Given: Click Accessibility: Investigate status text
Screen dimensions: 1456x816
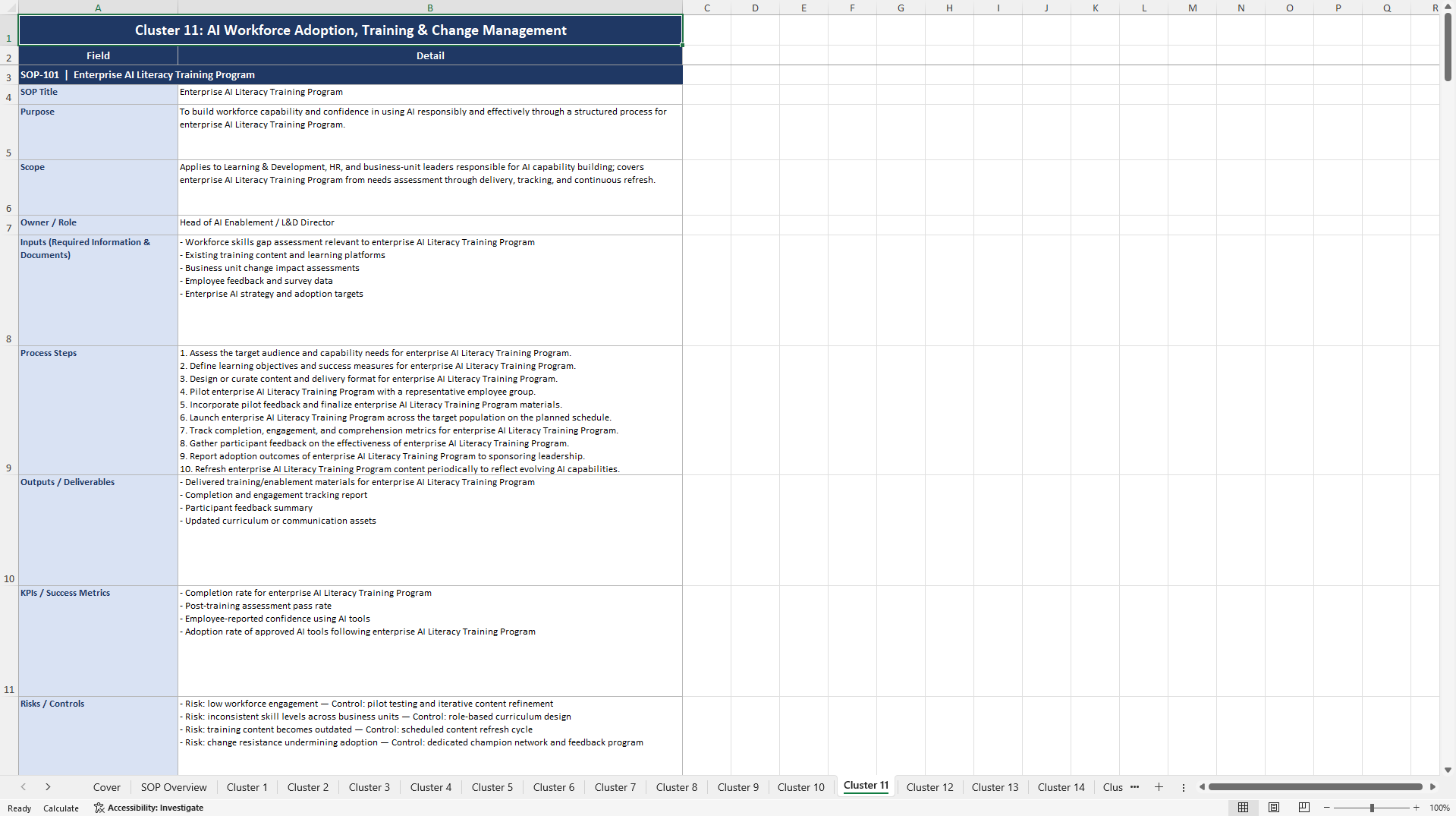Looking at the screenshot, I should (155, 808).
